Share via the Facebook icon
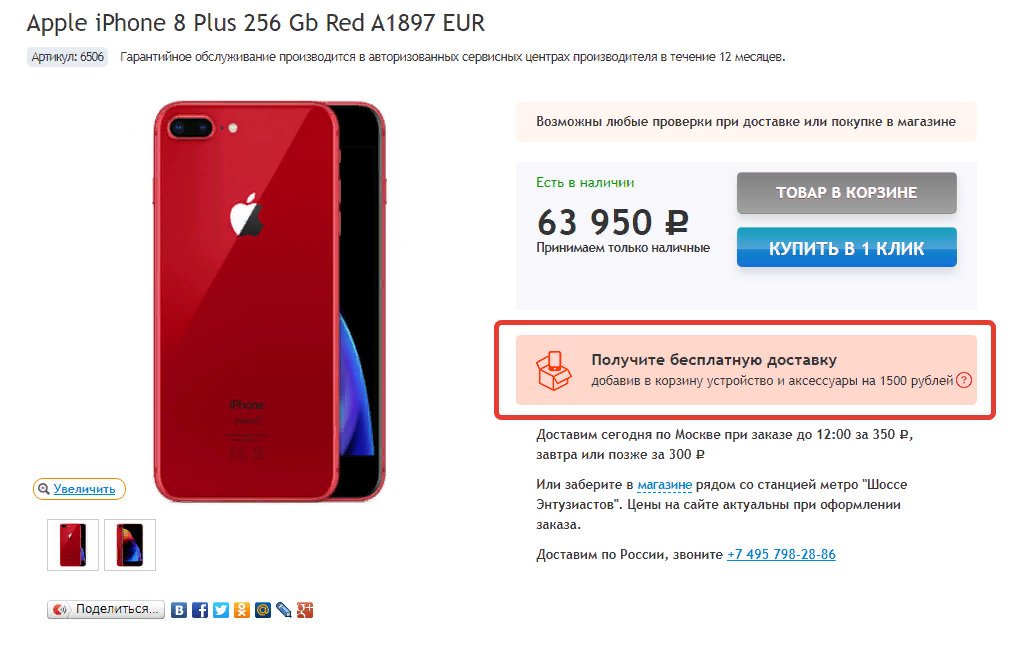The height and width of the screenshot is (647, 1016). pyautogui.click(x=200, y=610)
